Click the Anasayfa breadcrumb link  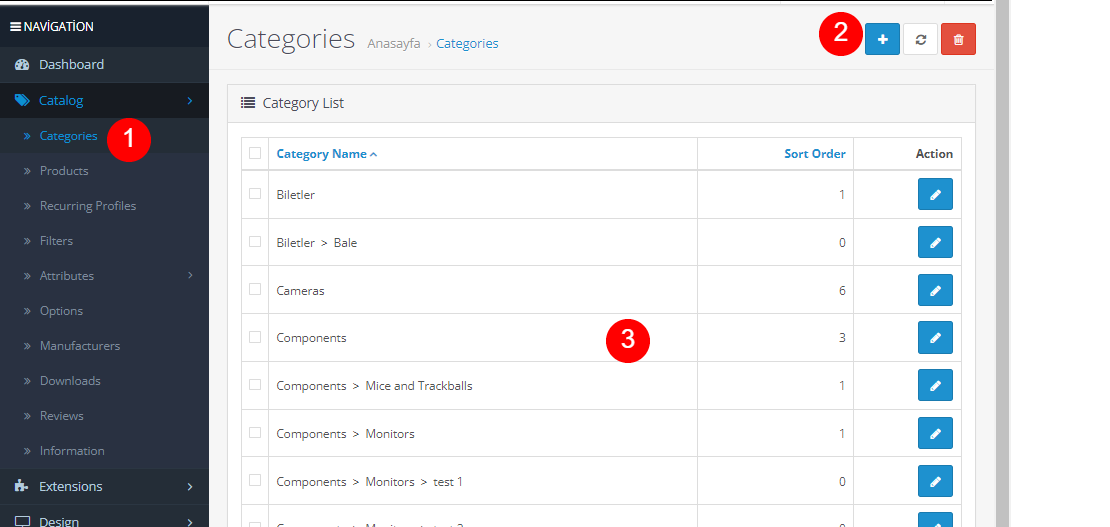pyautogui.click(x=394, y=44)
